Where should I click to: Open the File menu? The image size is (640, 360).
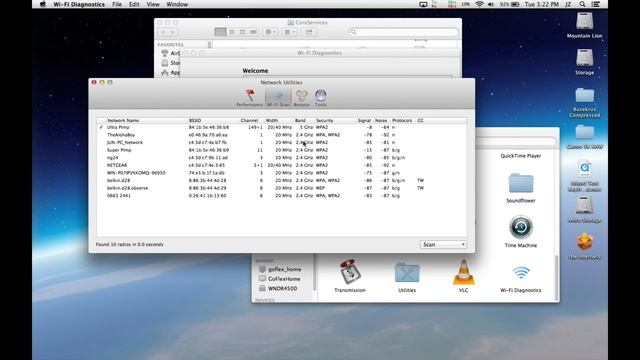pos(117,4)
